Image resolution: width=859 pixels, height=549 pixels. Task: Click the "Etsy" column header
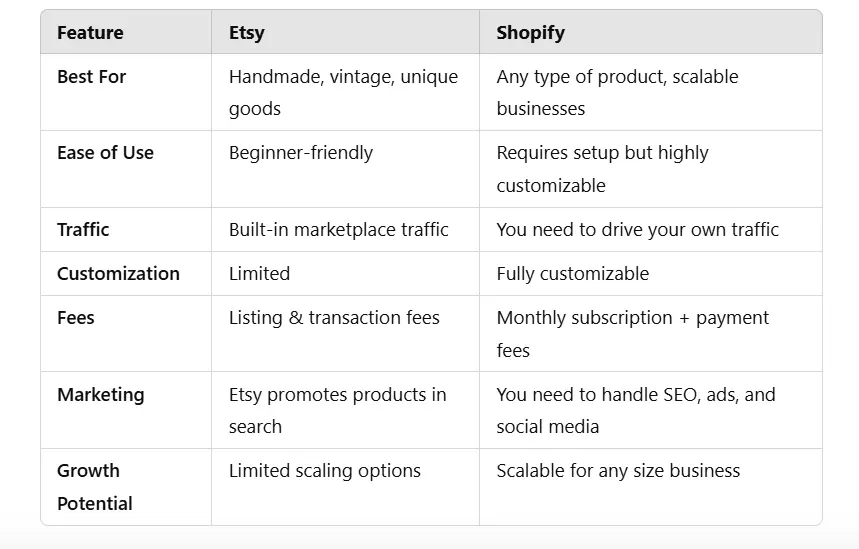pyautogui.click(x=246, y=33)
